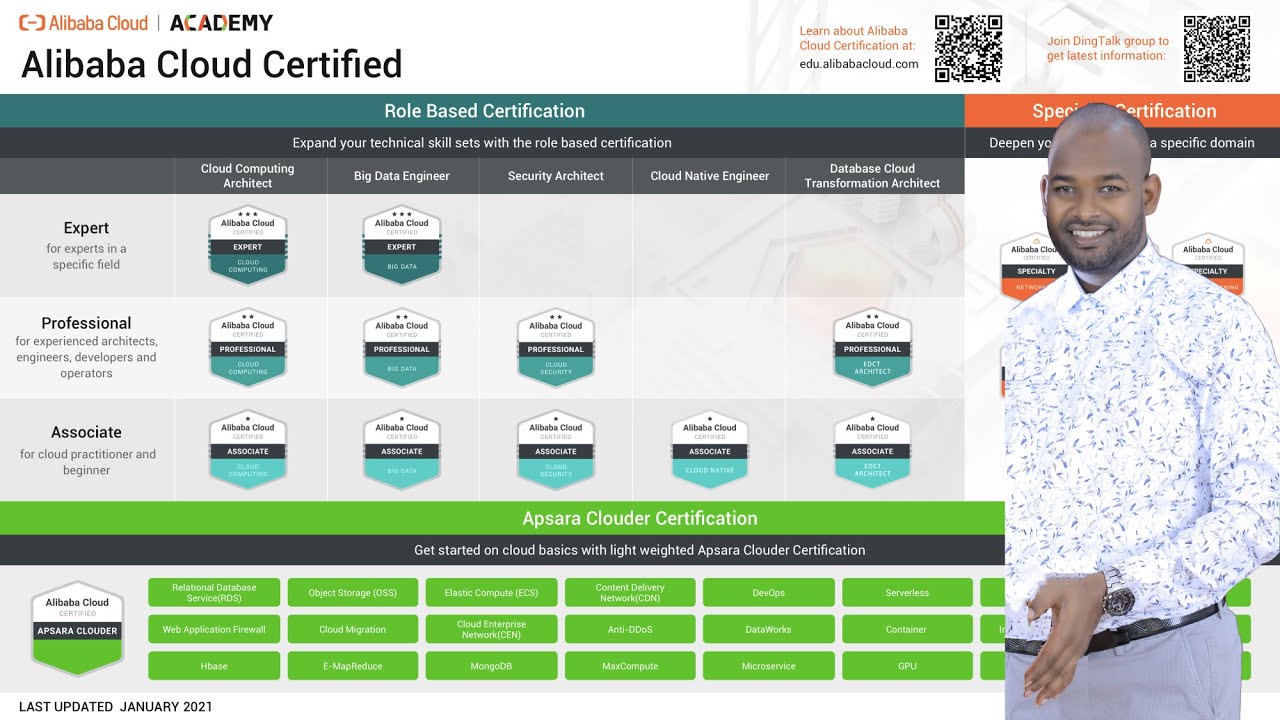
Task: Open the Professional EDCT Architect badge
Action: [872, 347]
